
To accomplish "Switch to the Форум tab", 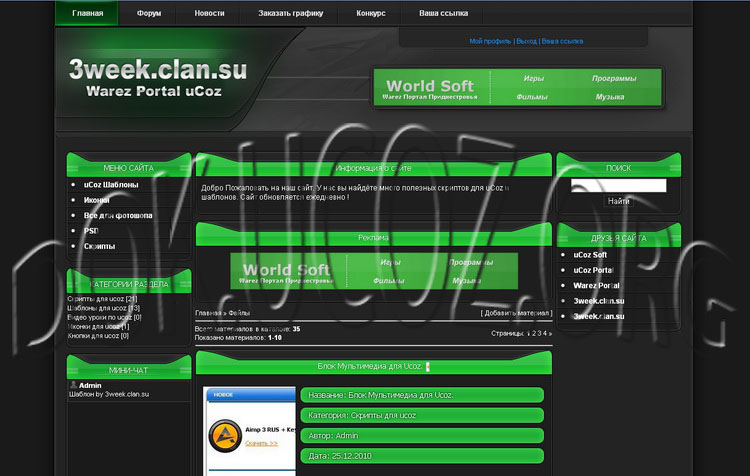I will click(149, 14).
